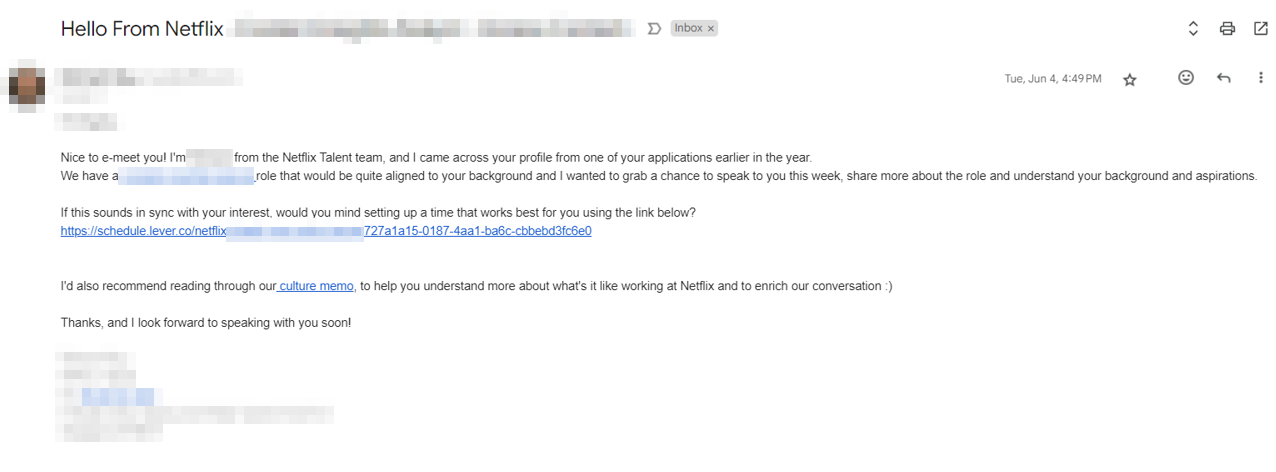This screenshot has height=472, width=1276.
Task: Open the schedule.lever.co scheduling link
Action: (x=326, y=231)
